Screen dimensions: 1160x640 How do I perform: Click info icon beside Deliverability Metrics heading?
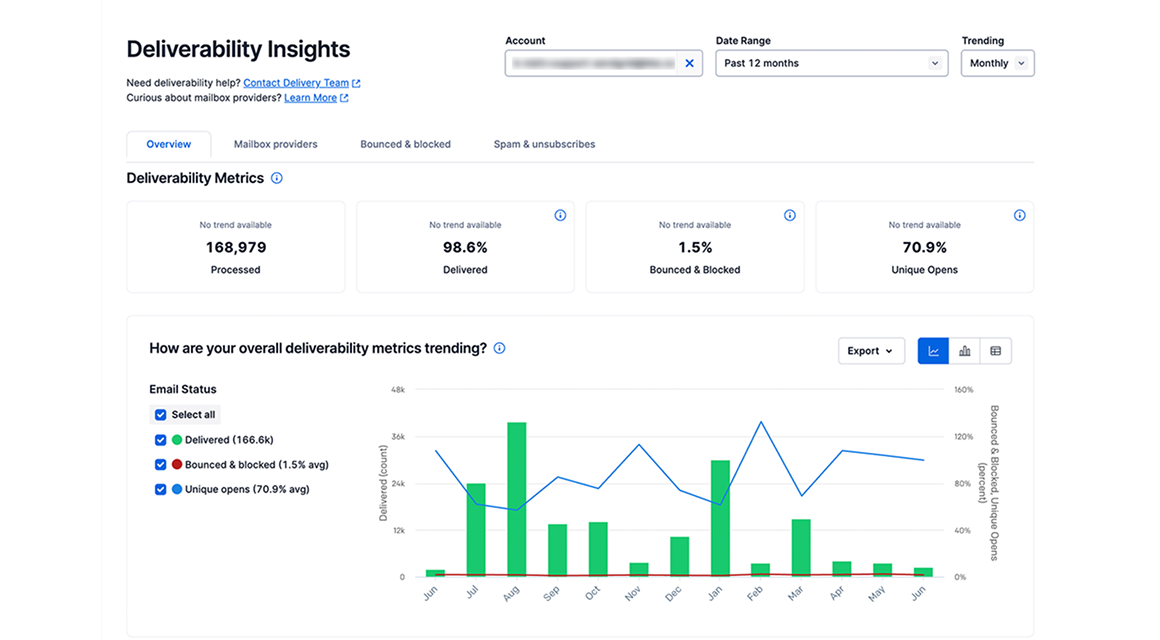[x=277, y=178]
